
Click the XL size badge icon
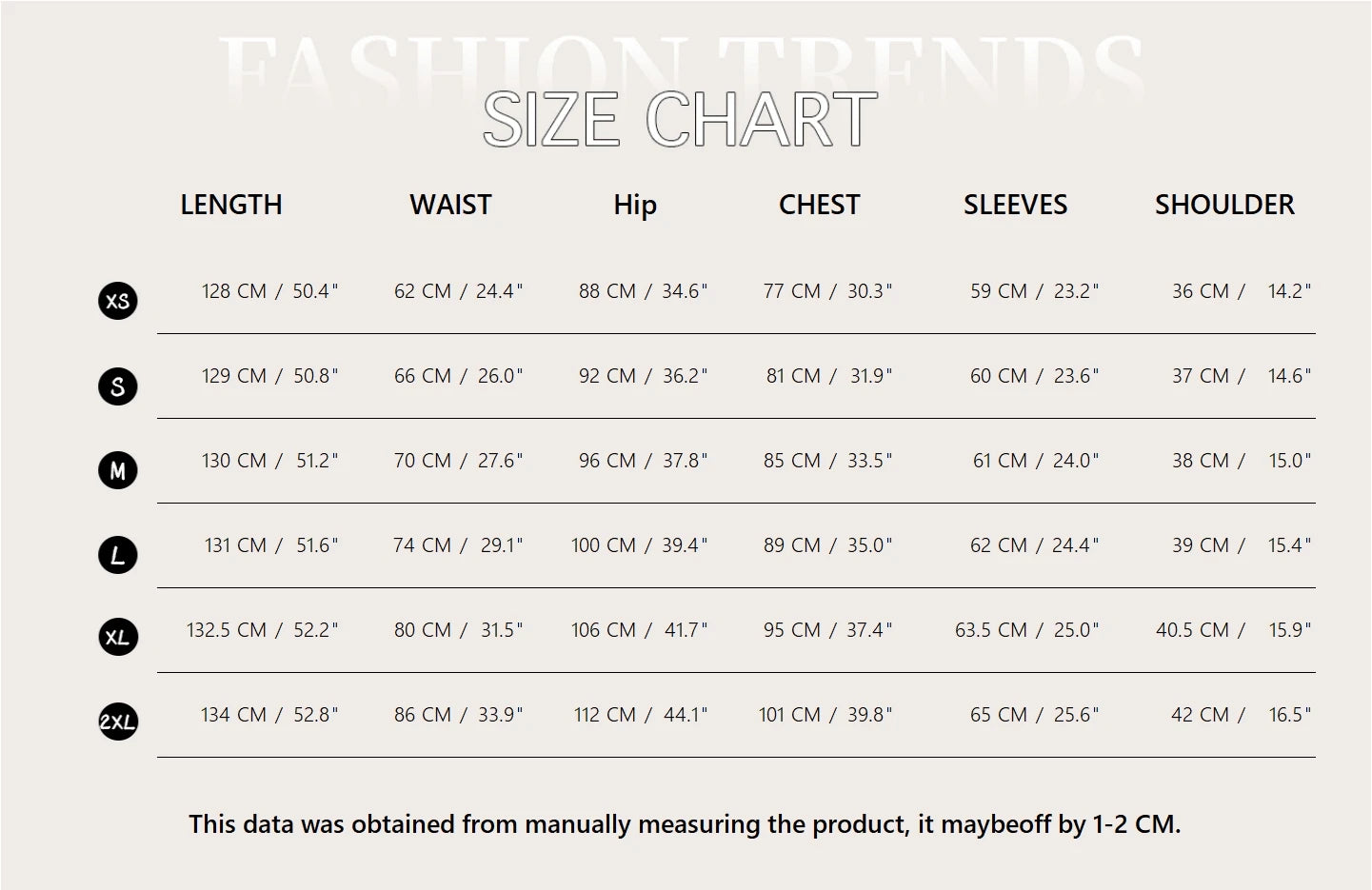118,637
